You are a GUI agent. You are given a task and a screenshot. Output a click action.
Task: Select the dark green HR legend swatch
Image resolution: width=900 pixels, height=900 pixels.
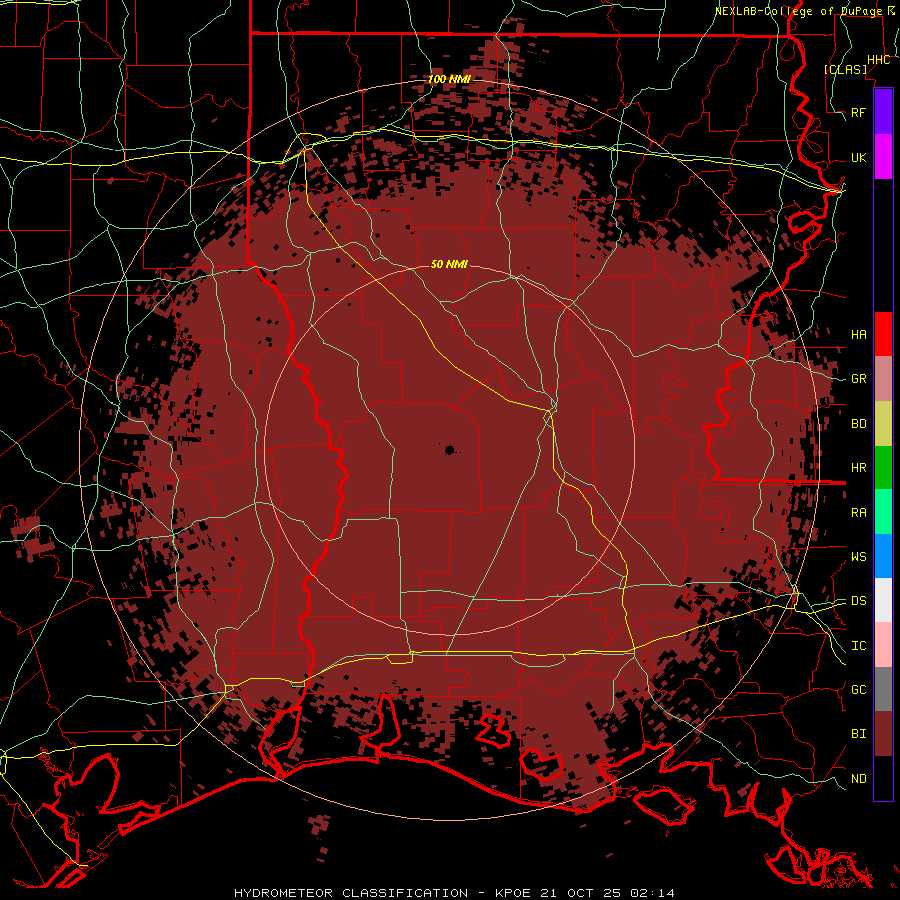883,468
